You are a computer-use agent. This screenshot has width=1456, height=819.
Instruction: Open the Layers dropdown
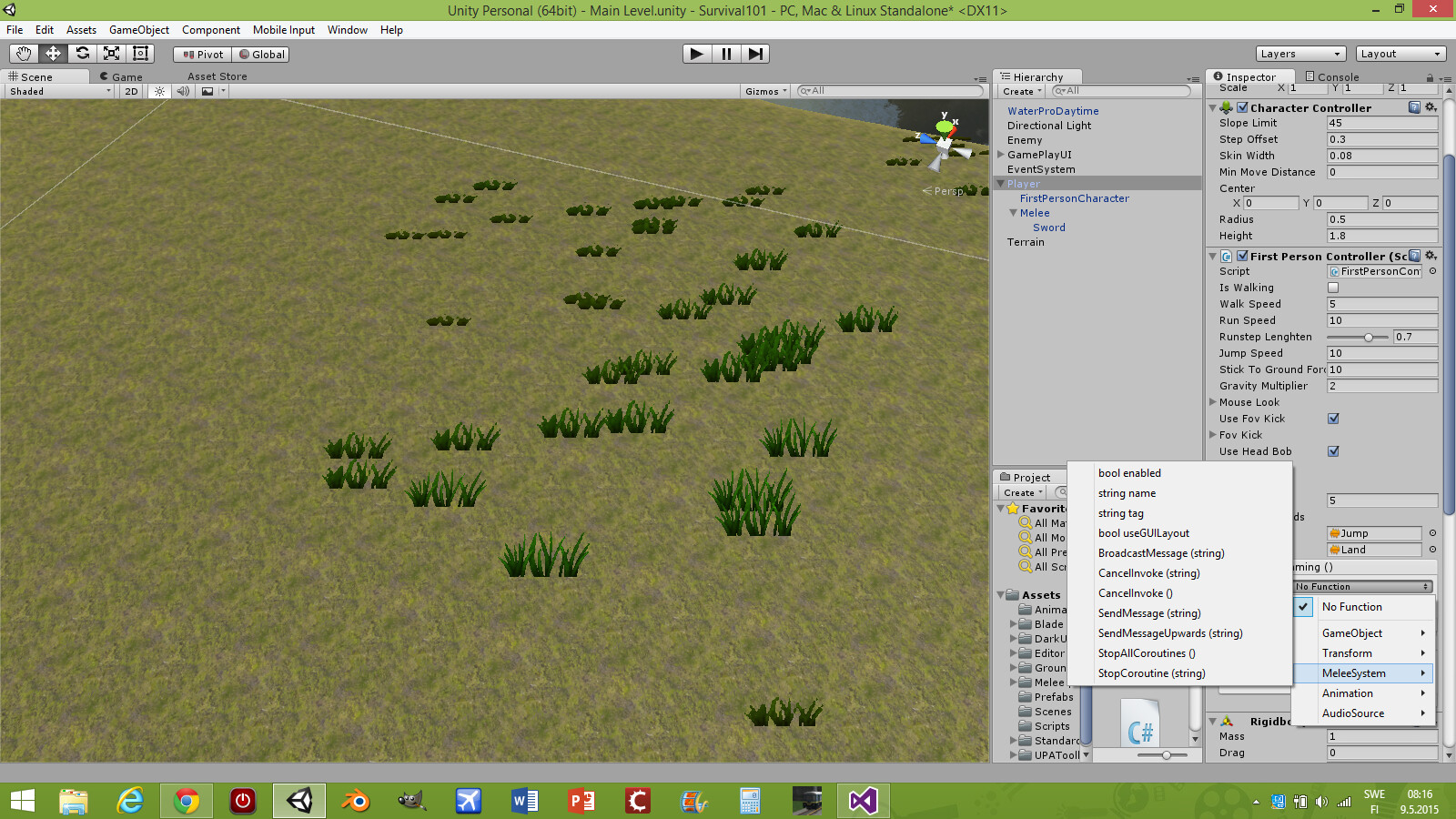pyautogui.click(x=1299, y=54)
